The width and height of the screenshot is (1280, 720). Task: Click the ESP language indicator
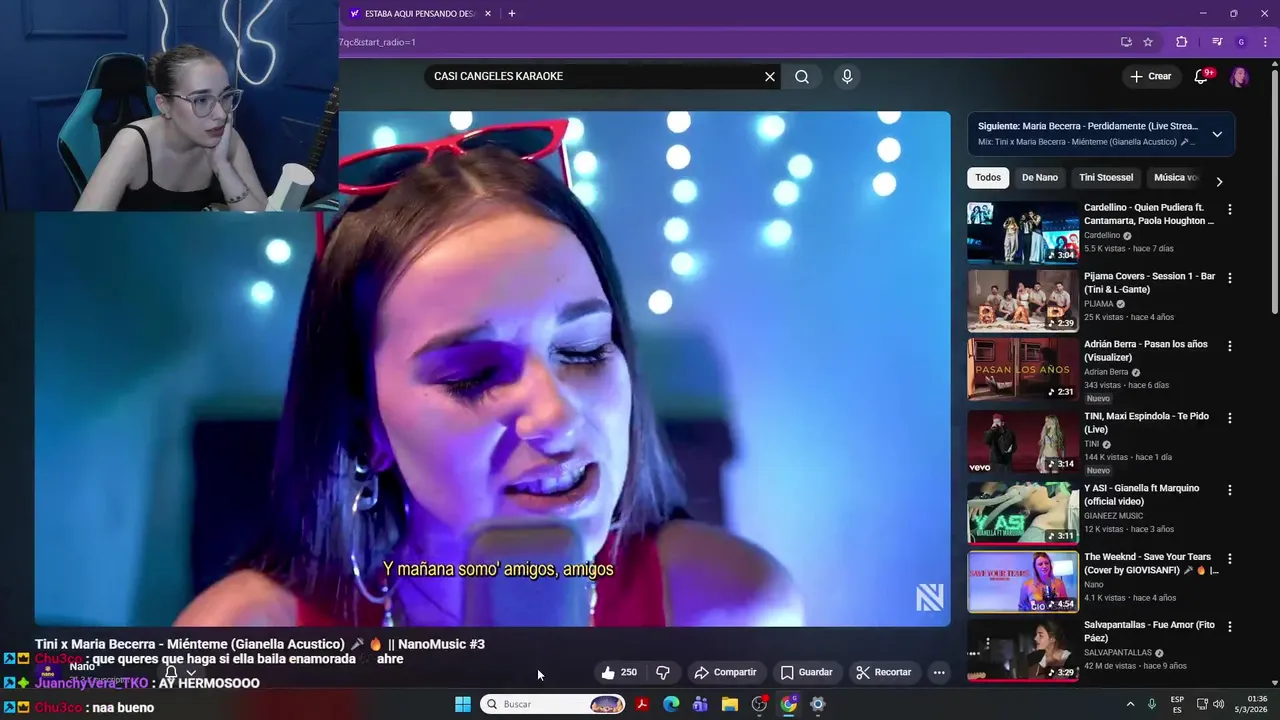point(1177,704)
